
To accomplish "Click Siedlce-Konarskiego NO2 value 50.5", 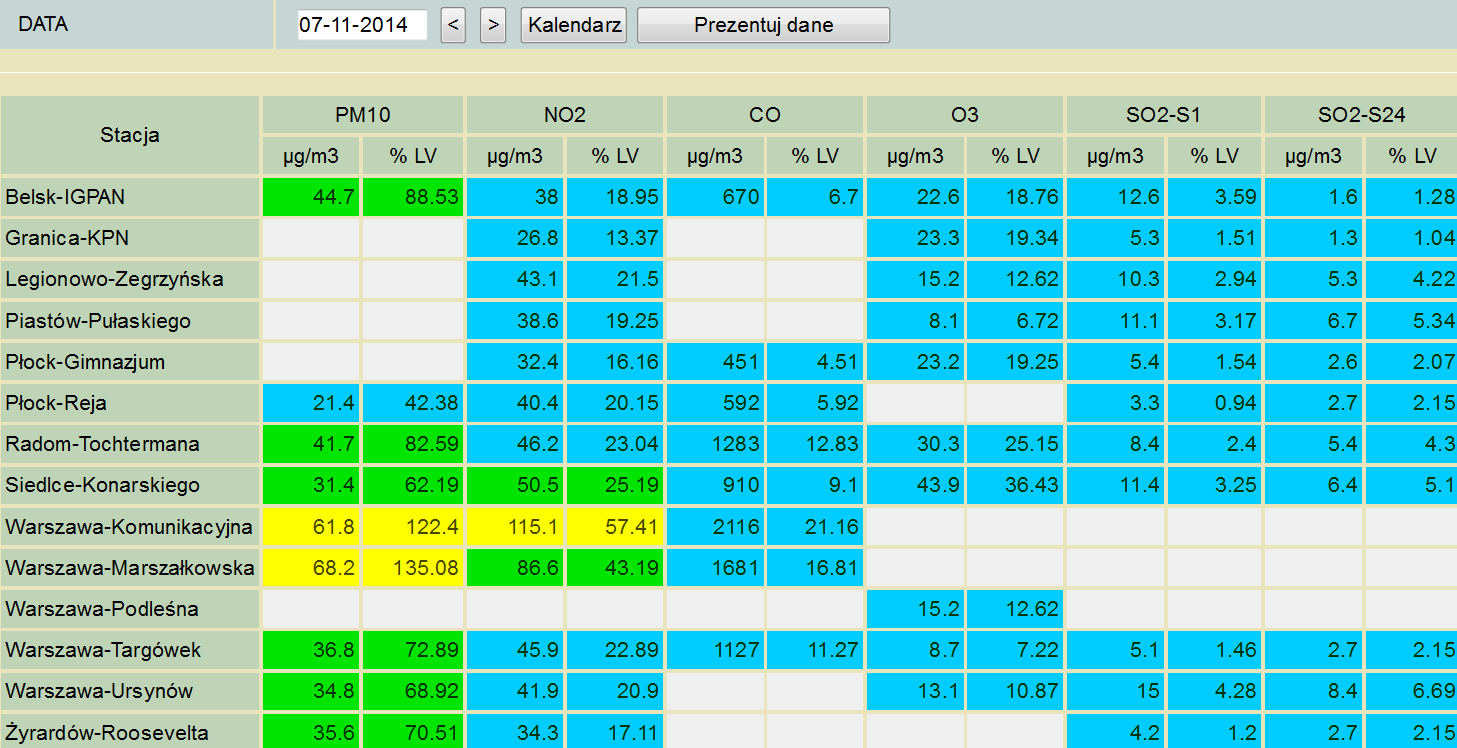I will click(515, 485).
